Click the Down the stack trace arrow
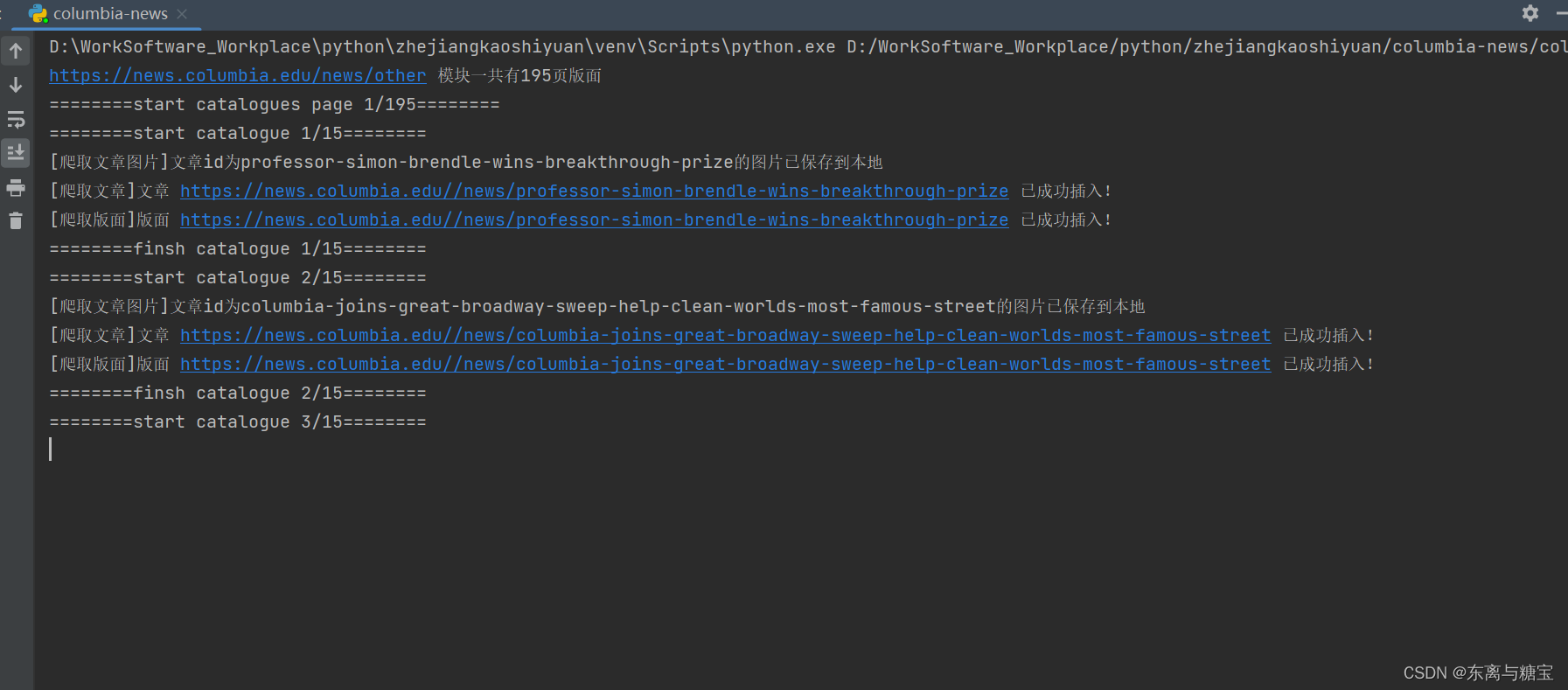 (16, 85)
